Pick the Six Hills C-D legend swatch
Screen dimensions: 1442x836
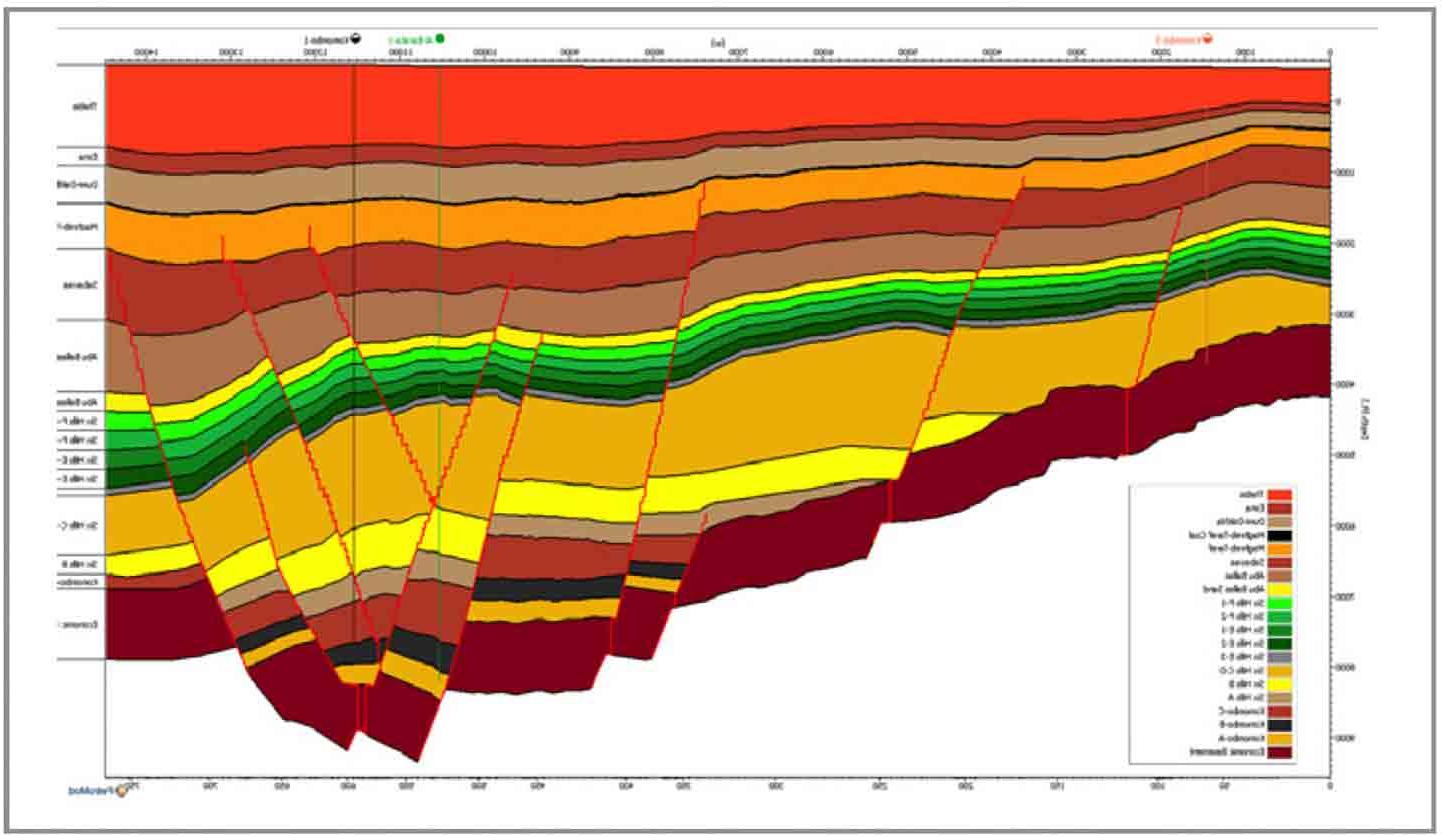(1279, 670)
